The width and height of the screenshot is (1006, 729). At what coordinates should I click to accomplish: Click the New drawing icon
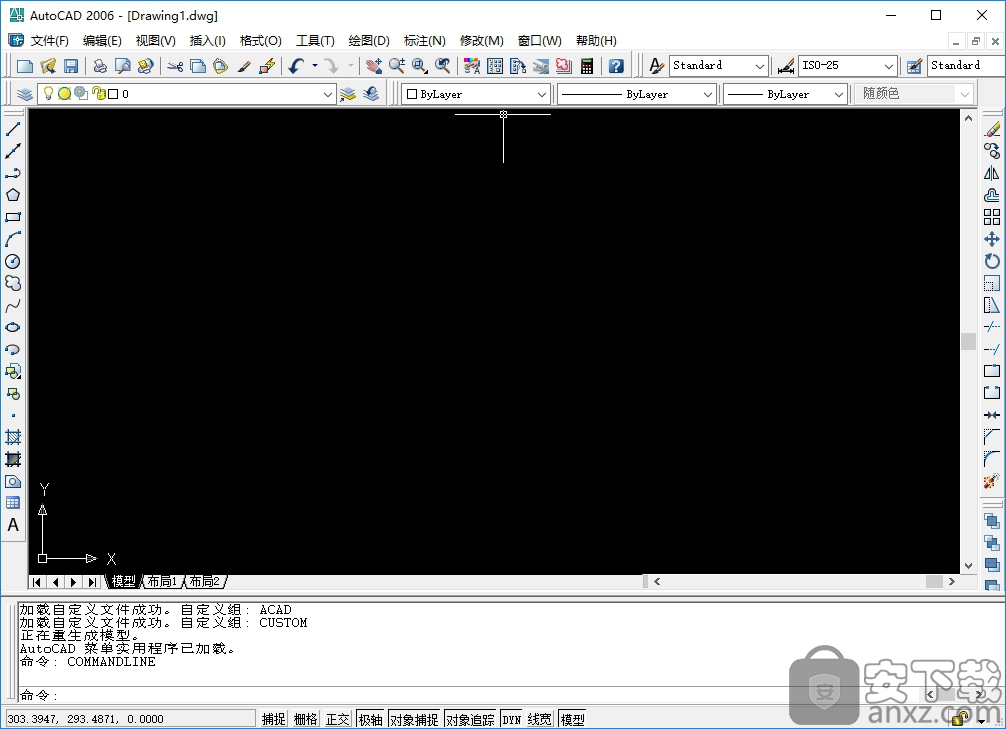[25, 65]
